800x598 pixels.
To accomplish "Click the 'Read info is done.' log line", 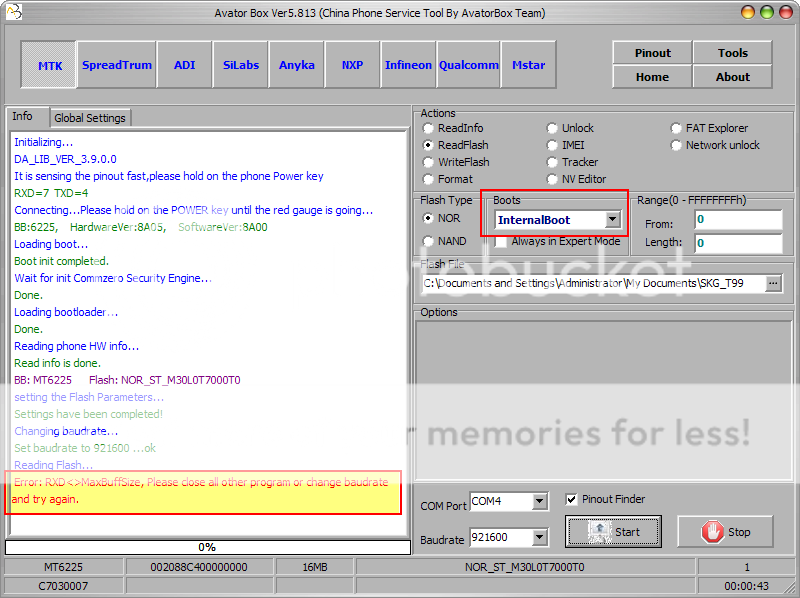I will 58,363.
